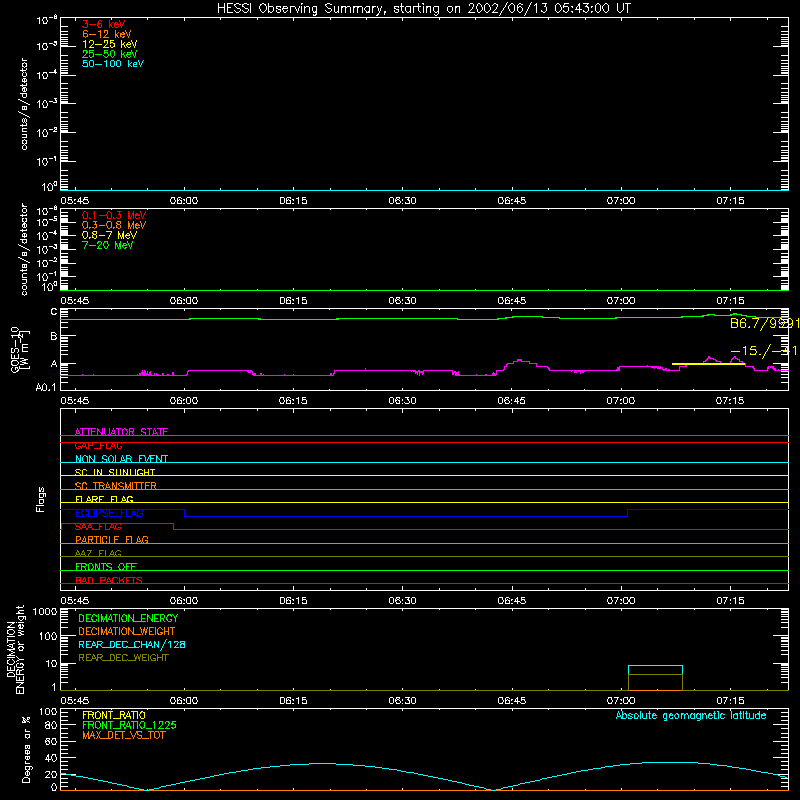Click the DECIMATION_ENERGY legend label

click(x=128, y=618)
